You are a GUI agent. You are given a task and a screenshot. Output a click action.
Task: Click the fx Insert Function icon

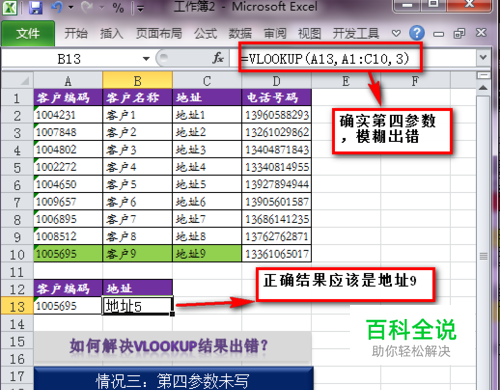(x=218, y=59)
